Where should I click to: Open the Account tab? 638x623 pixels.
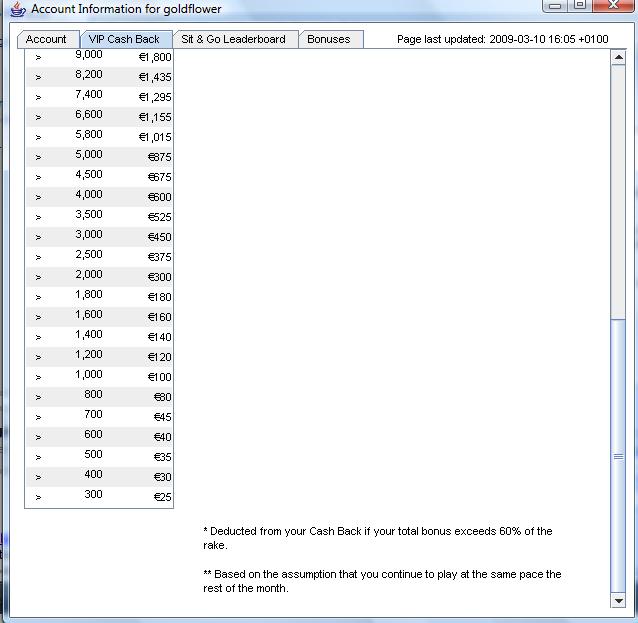pos(48,39)
